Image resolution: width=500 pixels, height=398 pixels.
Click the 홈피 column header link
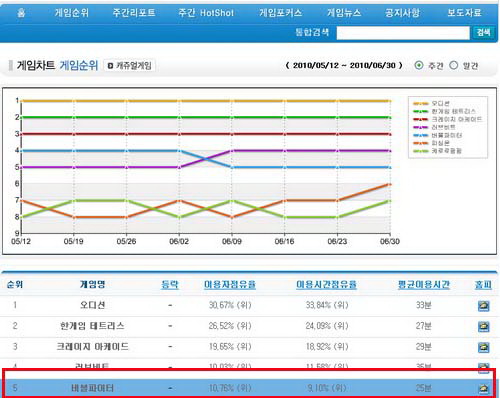click(x=483, y=284)
